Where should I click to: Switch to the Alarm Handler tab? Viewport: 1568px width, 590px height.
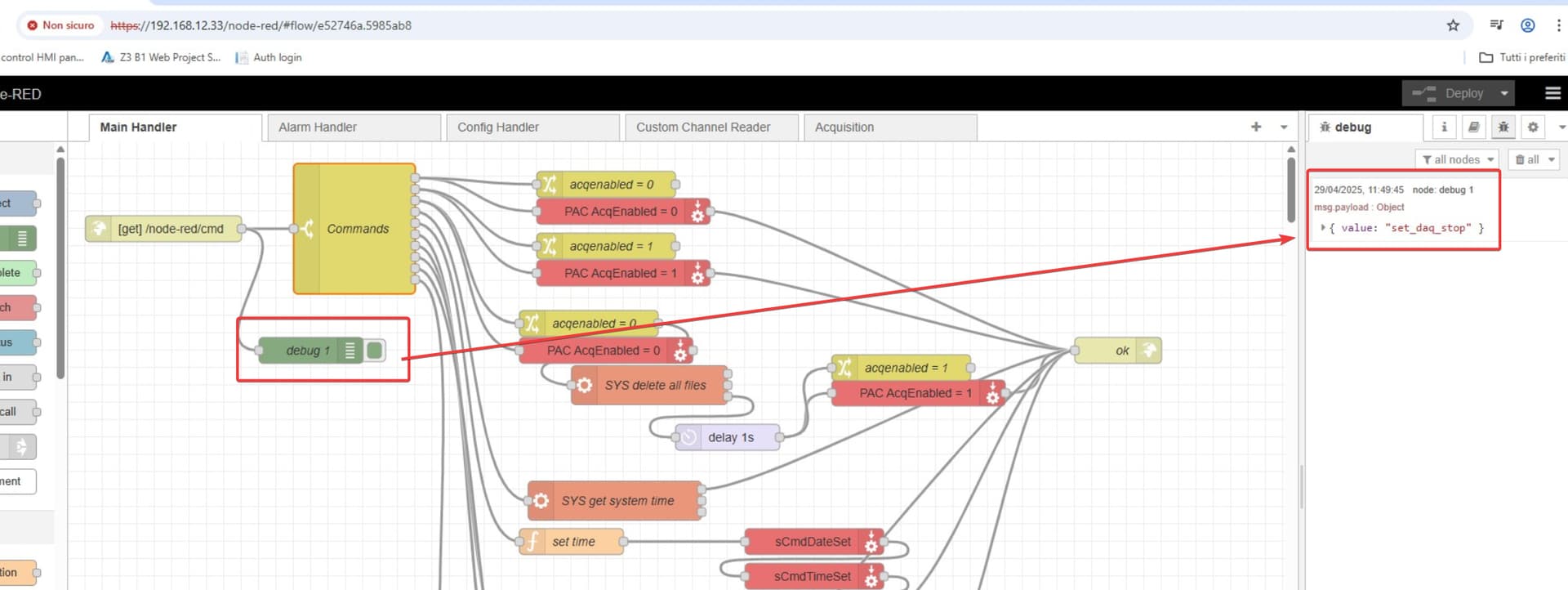pos(354,127)
